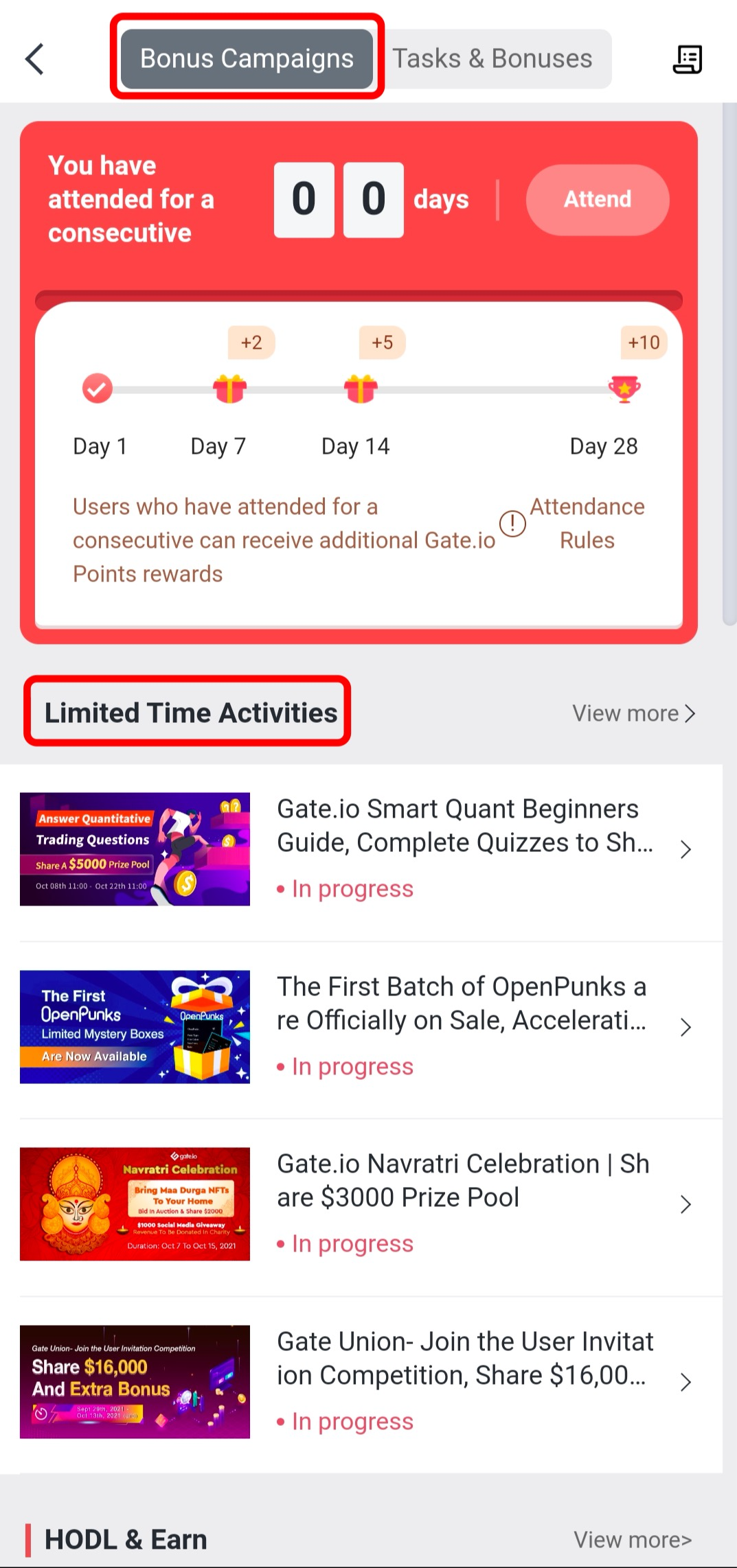Tap the Day 14 gift box icon
The width and height of the screenshot is (737, 1568).
click(361, 389)
